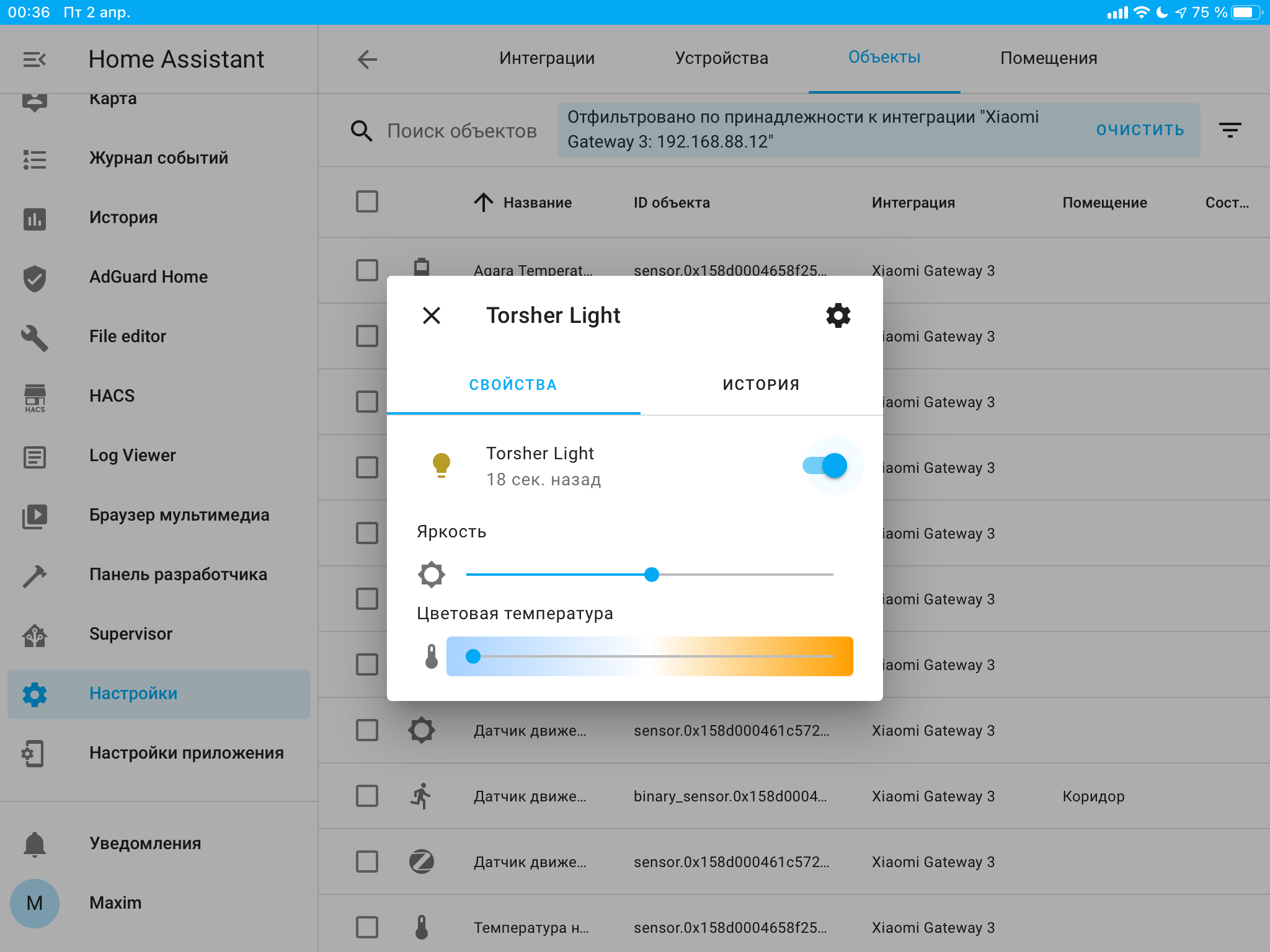1270x952 pixels.
Task: Select the СВОЙСТВА tab in dialog
Action: tap(513, 385)
